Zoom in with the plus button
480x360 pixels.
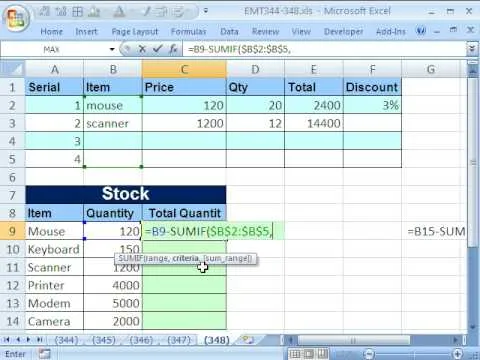coord(457,354)
